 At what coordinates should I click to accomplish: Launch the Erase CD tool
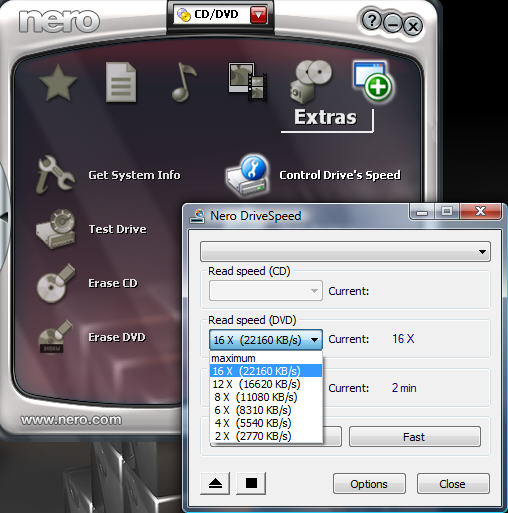click(87, 283)
